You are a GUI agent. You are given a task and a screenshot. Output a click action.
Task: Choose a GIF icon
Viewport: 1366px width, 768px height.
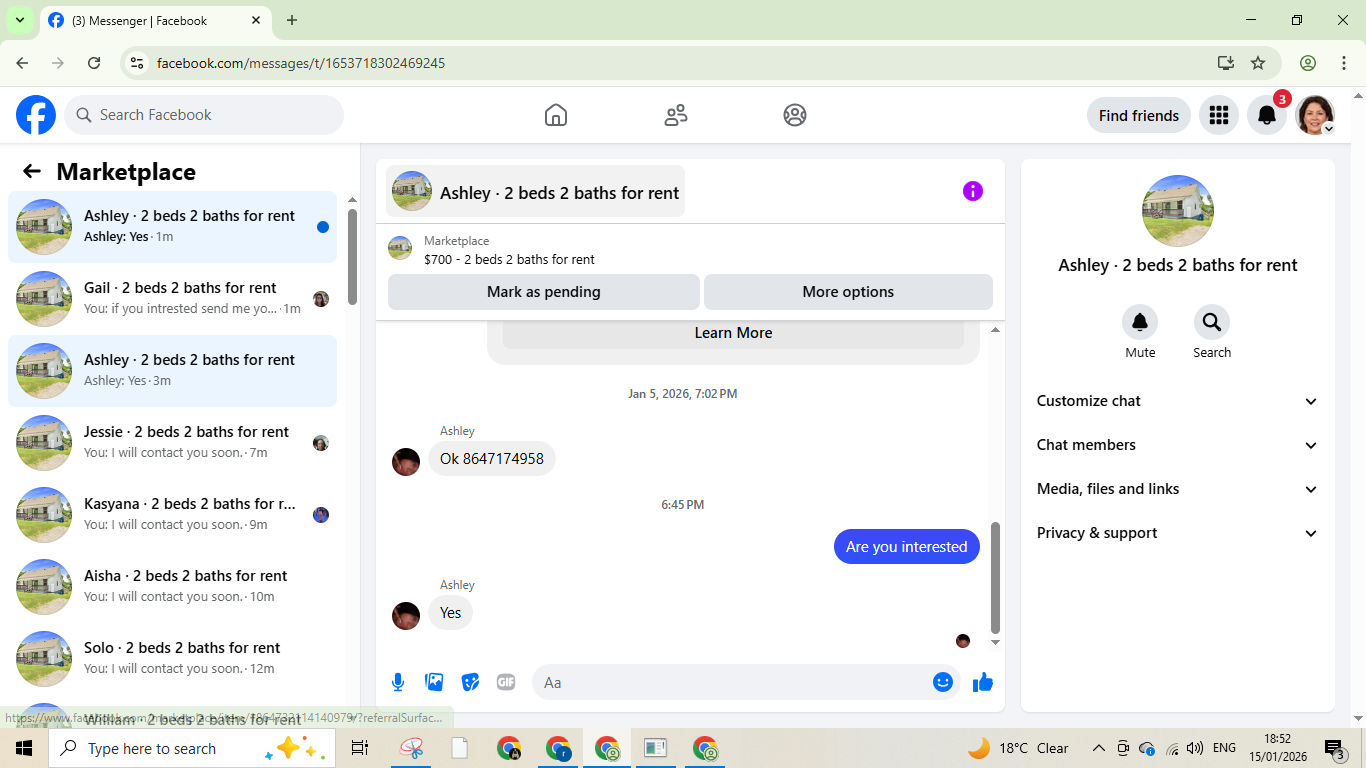[x=506, y=682]
